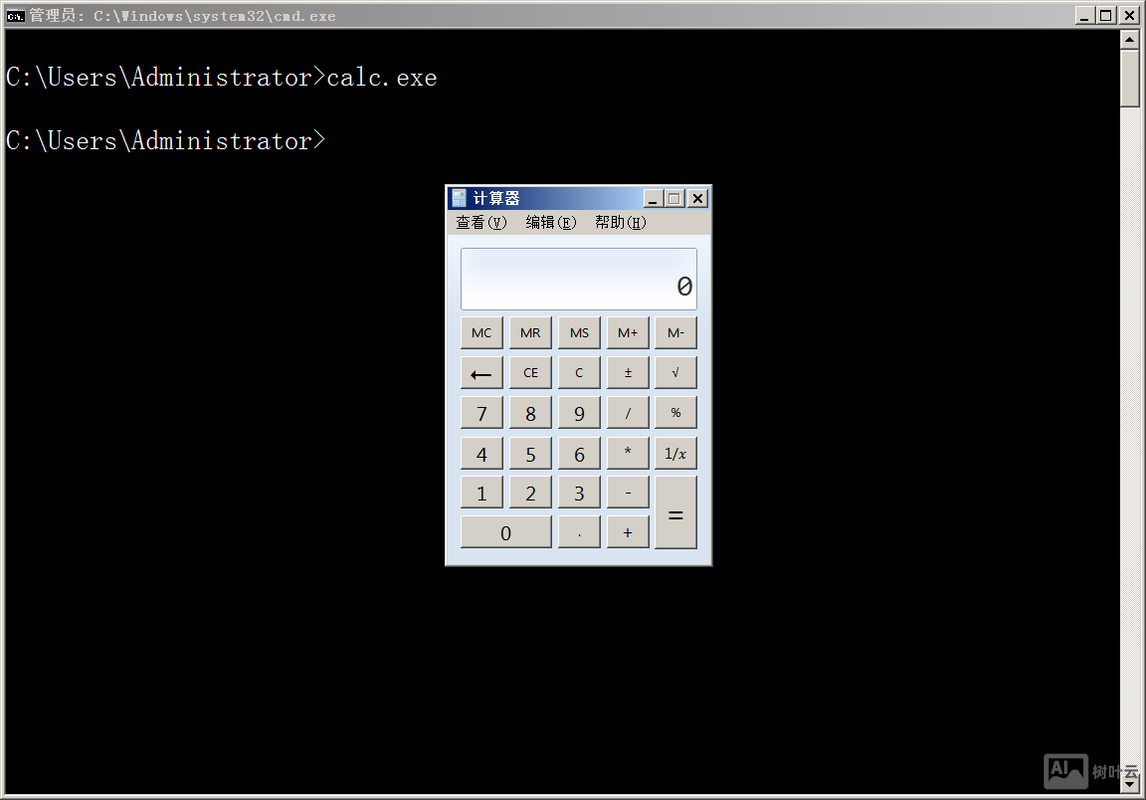Click the CE clear entry button
The image size is (1146, 800).
(x=530, y=373)
